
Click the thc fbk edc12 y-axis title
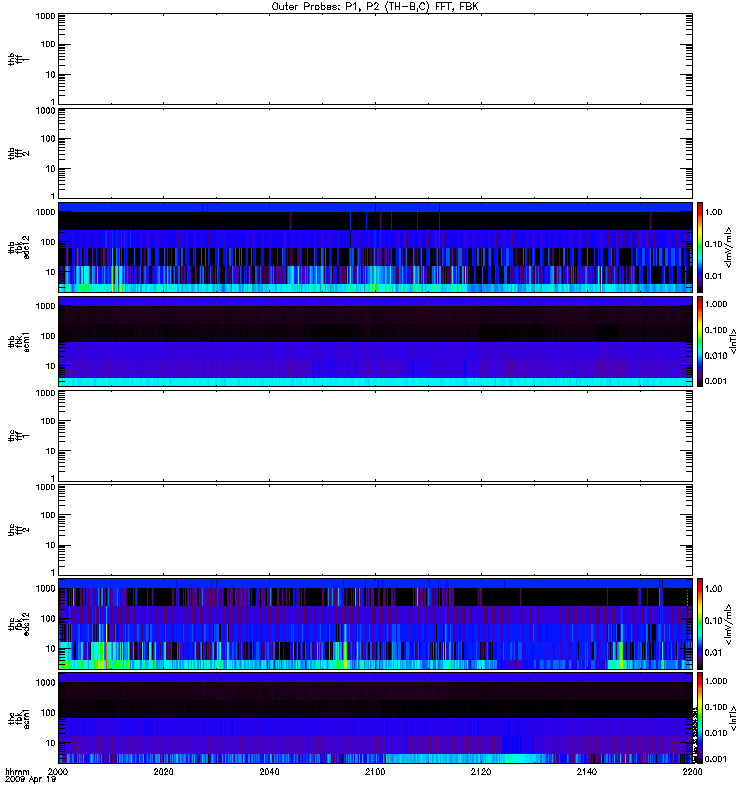click(x=19, y=624)
